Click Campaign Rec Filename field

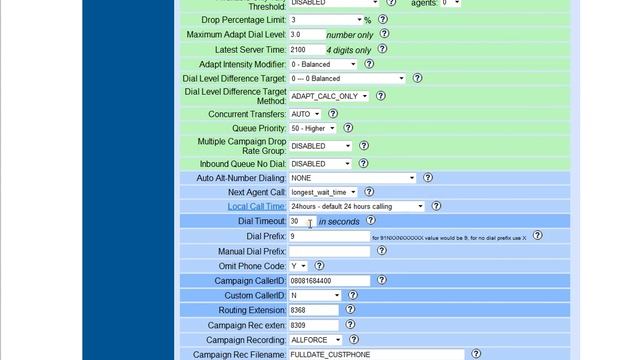click(x=376, y=355)
